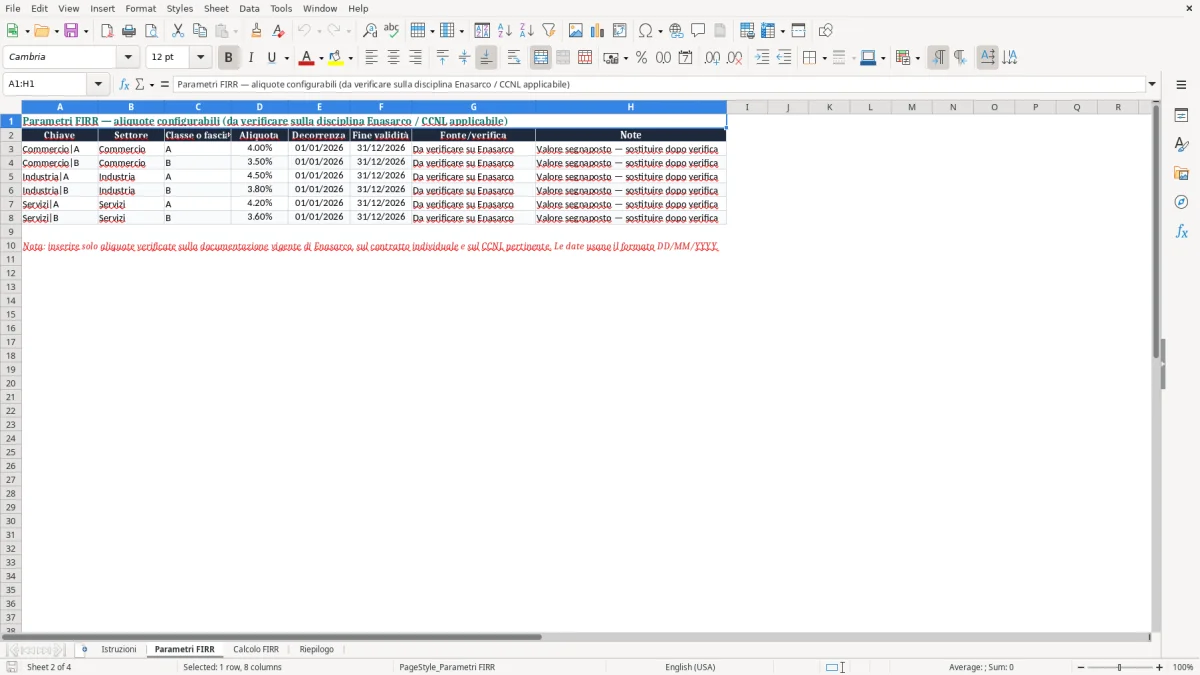
Task: Toggle Italic formatting
Action: [251, 58]
